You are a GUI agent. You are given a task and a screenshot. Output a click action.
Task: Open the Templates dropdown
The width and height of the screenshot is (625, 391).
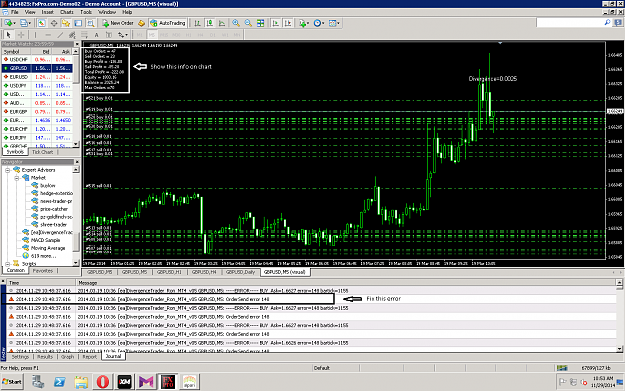[x=334, y=23]
